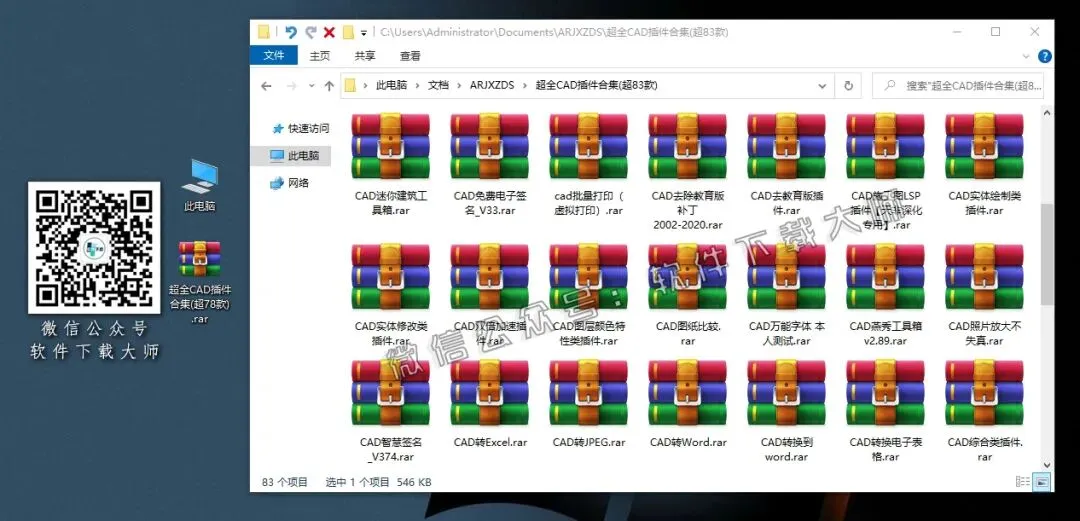Refresh the current folder view
The height and width of the screenshot is (521, 1080).
pos(848,86)
